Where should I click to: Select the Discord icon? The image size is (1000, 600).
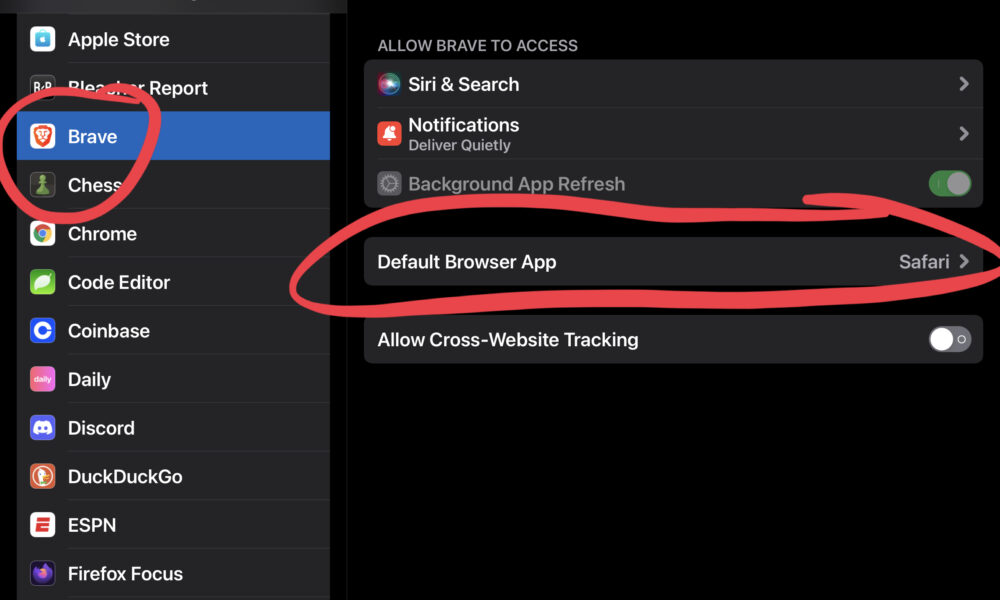43,428
